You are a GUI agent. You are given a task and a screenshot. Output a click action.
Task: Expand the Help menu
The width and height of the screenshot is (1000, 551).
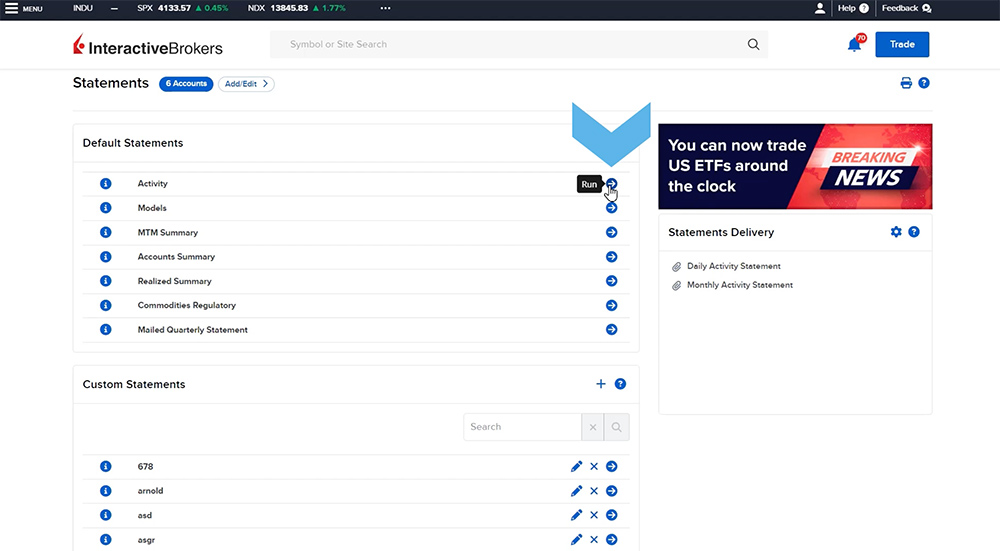point(851,8)
